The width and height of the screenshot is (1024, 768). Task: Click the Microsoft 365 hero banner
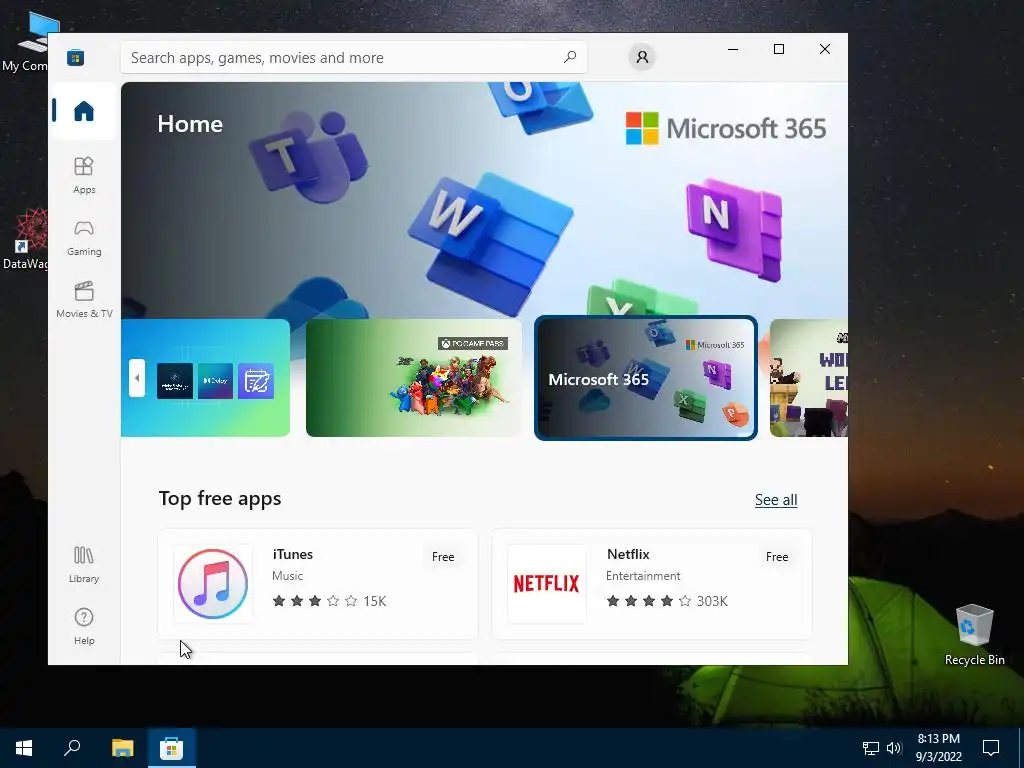[x=484, y=199]
